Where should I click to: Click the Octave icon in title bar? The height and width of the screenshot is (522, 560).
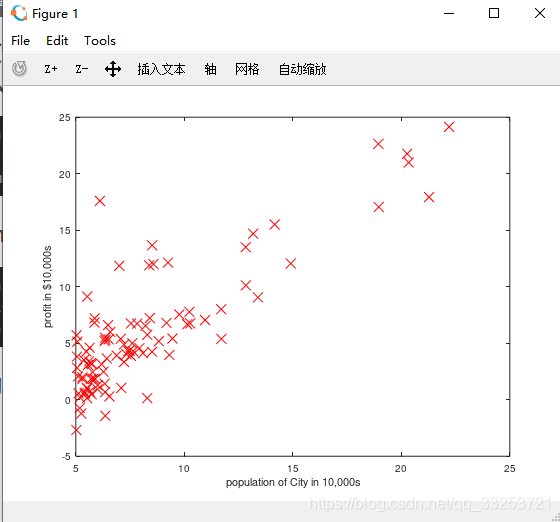[19, 14]
